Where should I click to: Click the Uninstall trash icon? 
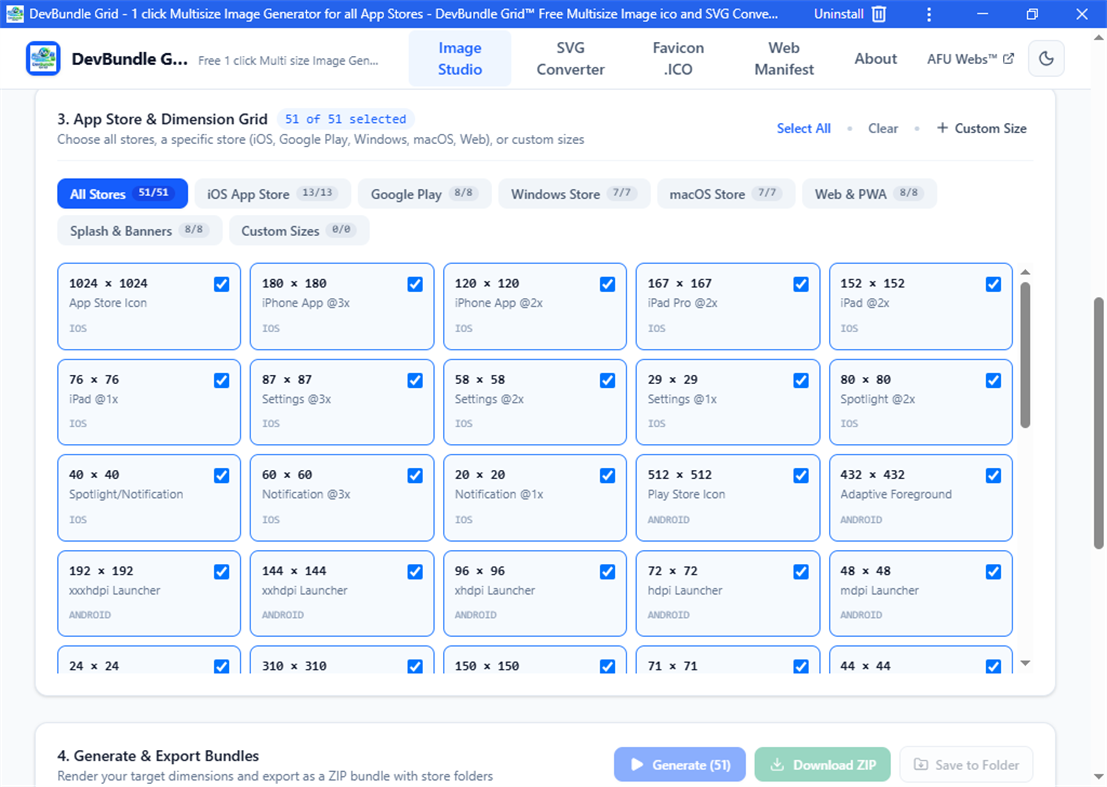coord(879,14)
